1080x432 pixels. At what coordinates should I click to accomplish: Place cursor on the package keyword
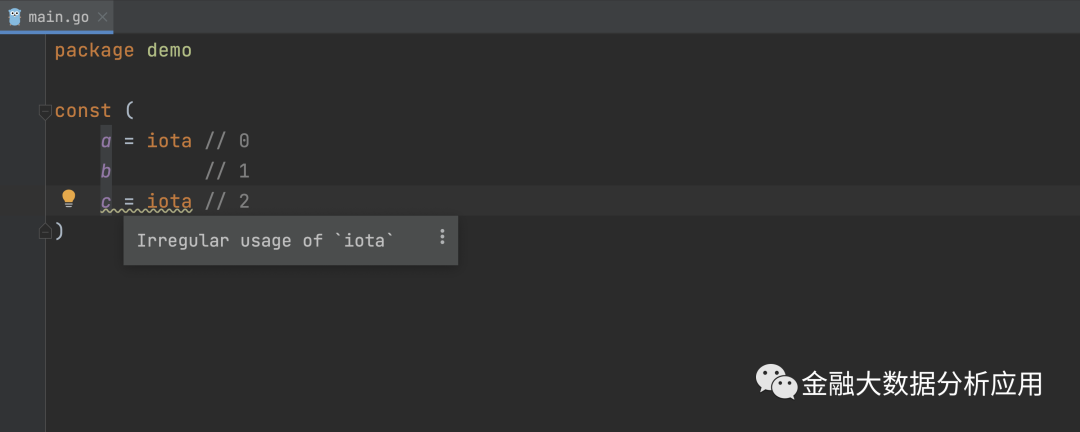[94, 50]
